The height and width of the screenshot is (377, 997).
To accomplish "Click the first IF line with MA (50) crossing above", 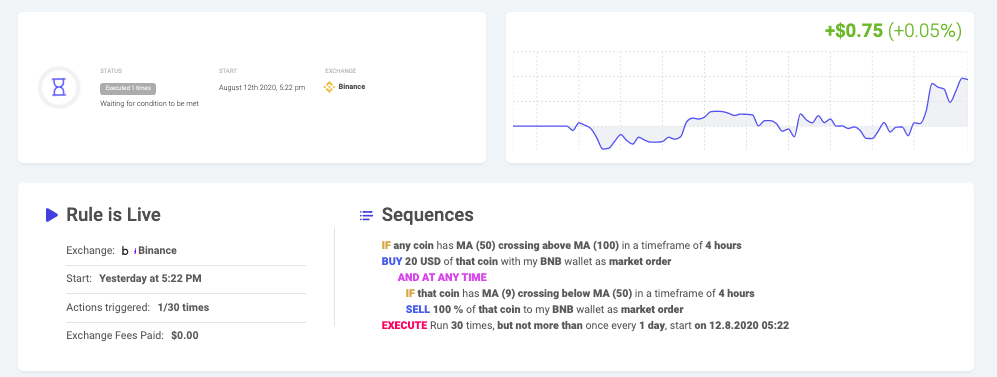I will (561, 245).
